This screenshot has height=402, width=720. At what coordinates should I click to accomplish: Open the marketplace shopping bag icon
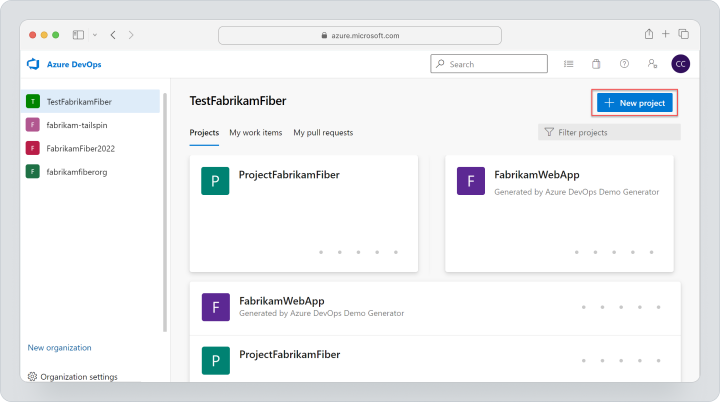[x=596, y=64]
